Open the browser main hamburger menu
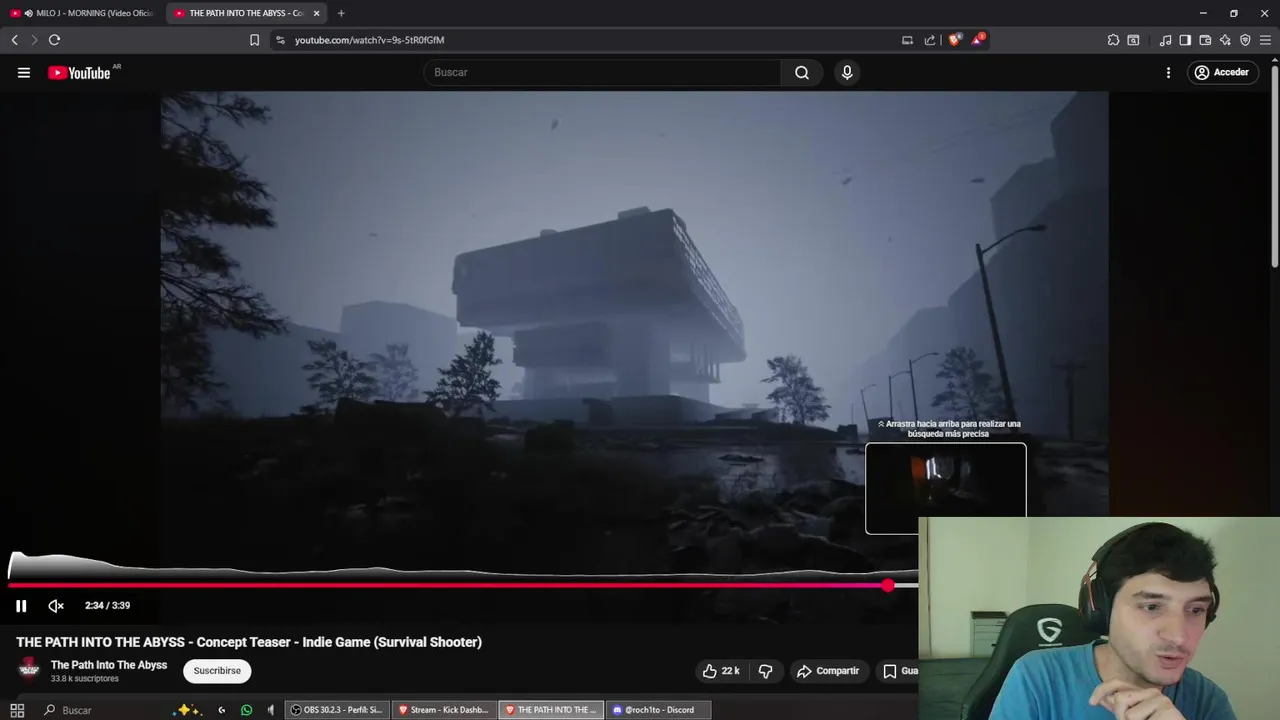The width and height of the screenshot is (1280, 720). 1265,40
